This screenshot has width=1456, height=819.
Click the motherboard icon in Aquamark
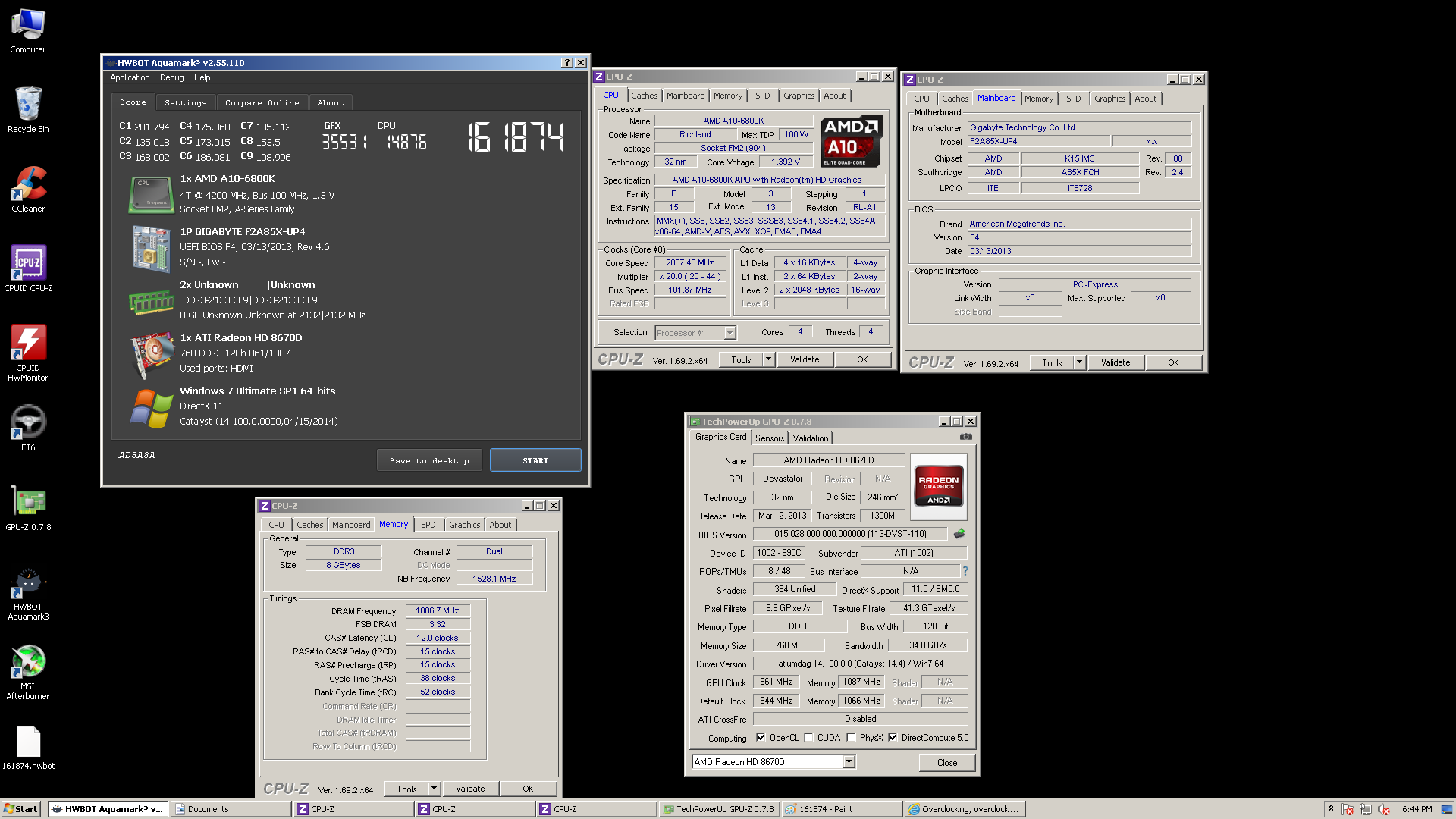click(152, 249)
